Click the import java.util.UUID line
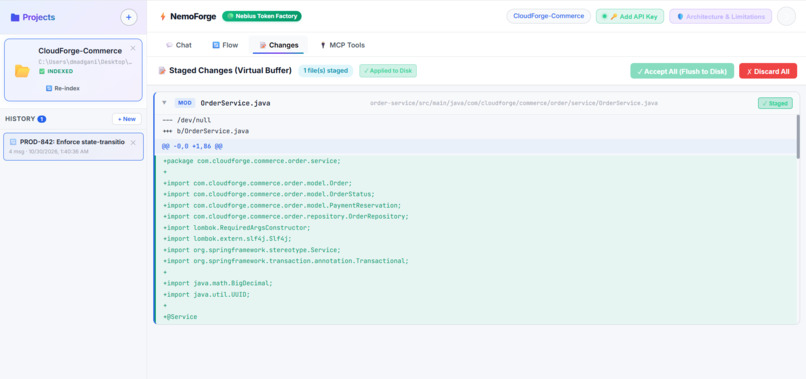The image size is (806, 379). click(x=207, y=295)
